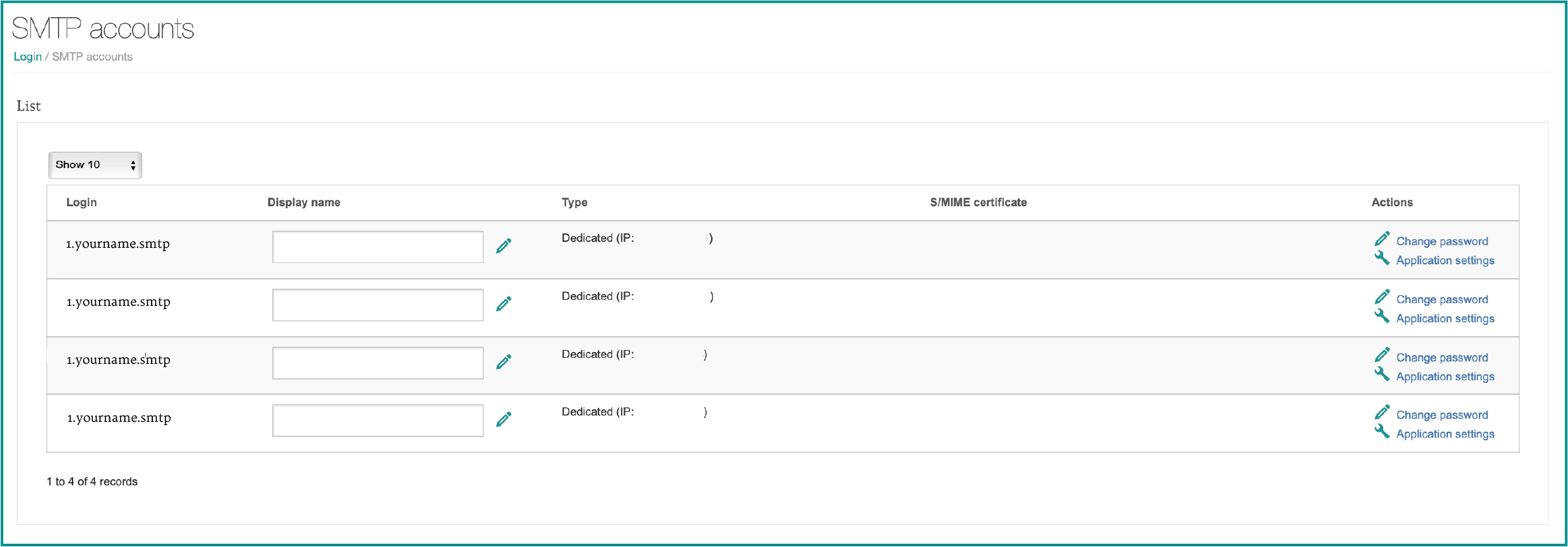Image resolution: width=1568 pixels, height=547 pixels.
Task: Click the pencil icon before first Change password
Action: click(x=1381, y=239)
